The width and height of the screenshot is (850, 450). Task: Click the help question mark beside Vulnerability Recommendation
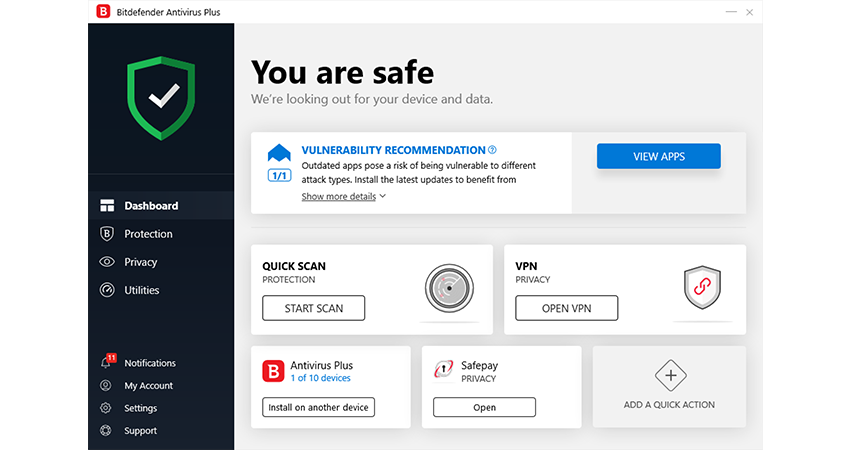[492, 150]
